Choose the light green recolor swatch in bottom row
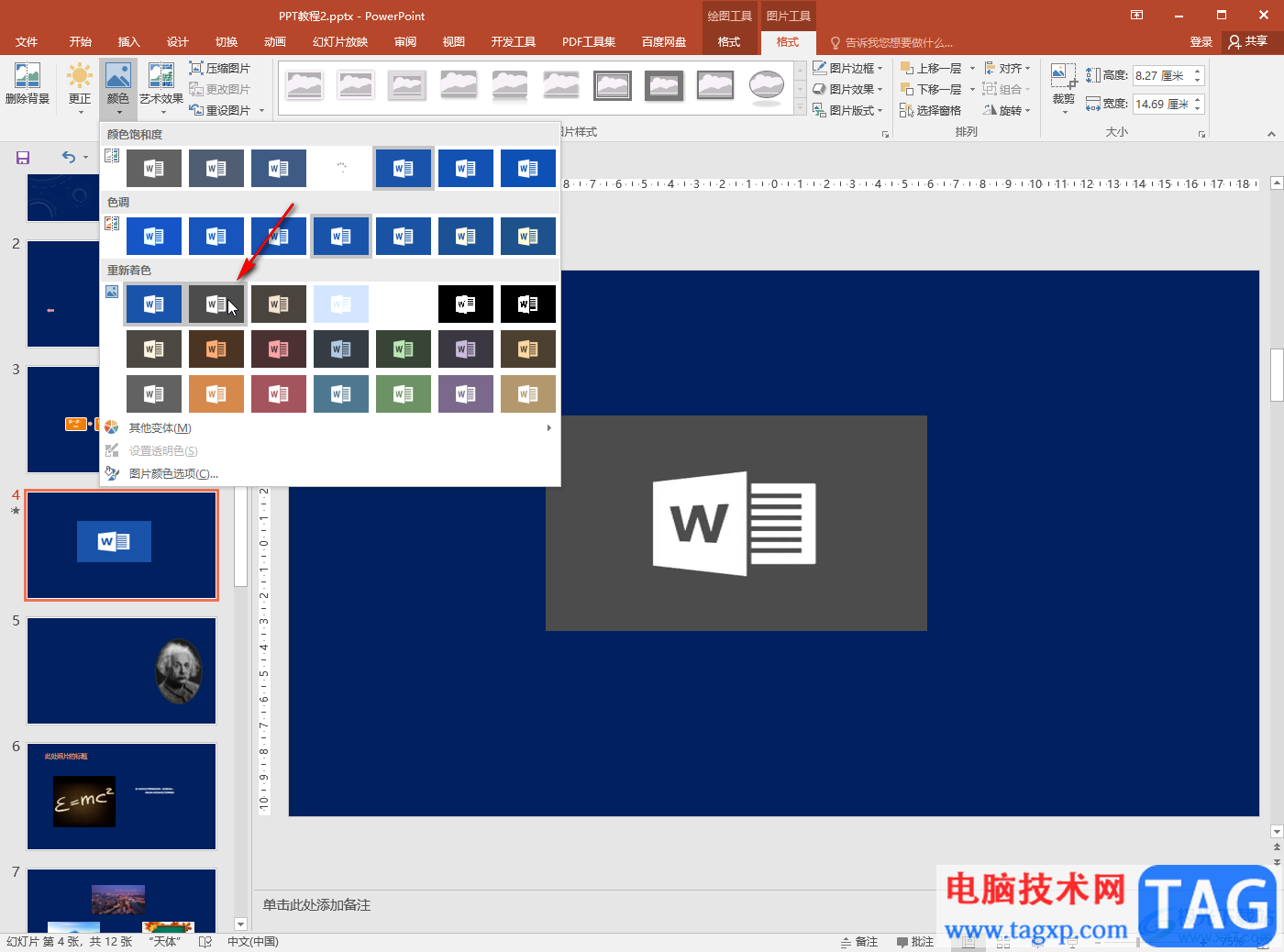Screen dimensions: 1284x952 (404, 394)
